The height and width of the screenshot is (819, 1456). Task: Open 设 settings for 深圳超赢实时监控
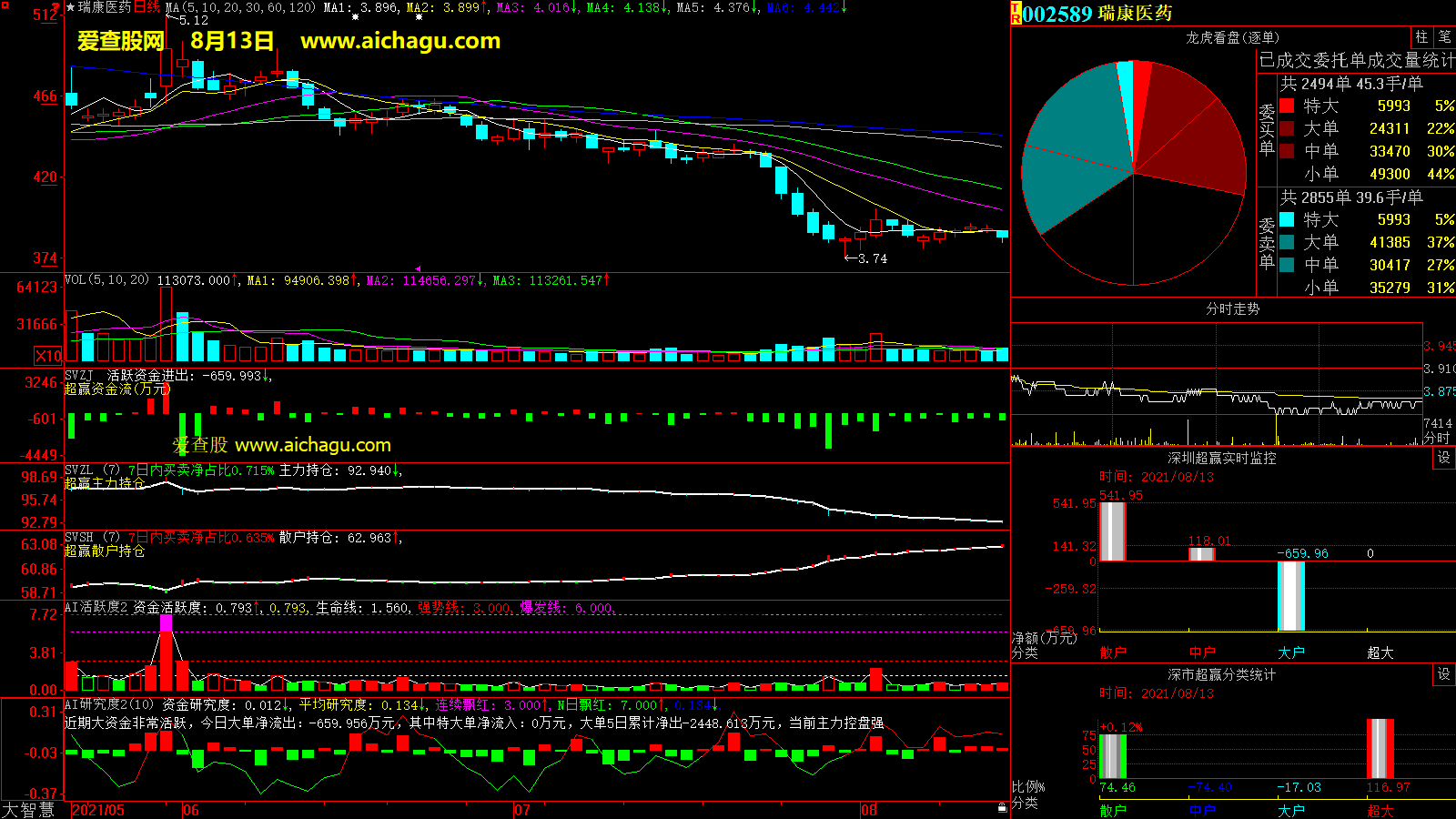coord(1444,458)
